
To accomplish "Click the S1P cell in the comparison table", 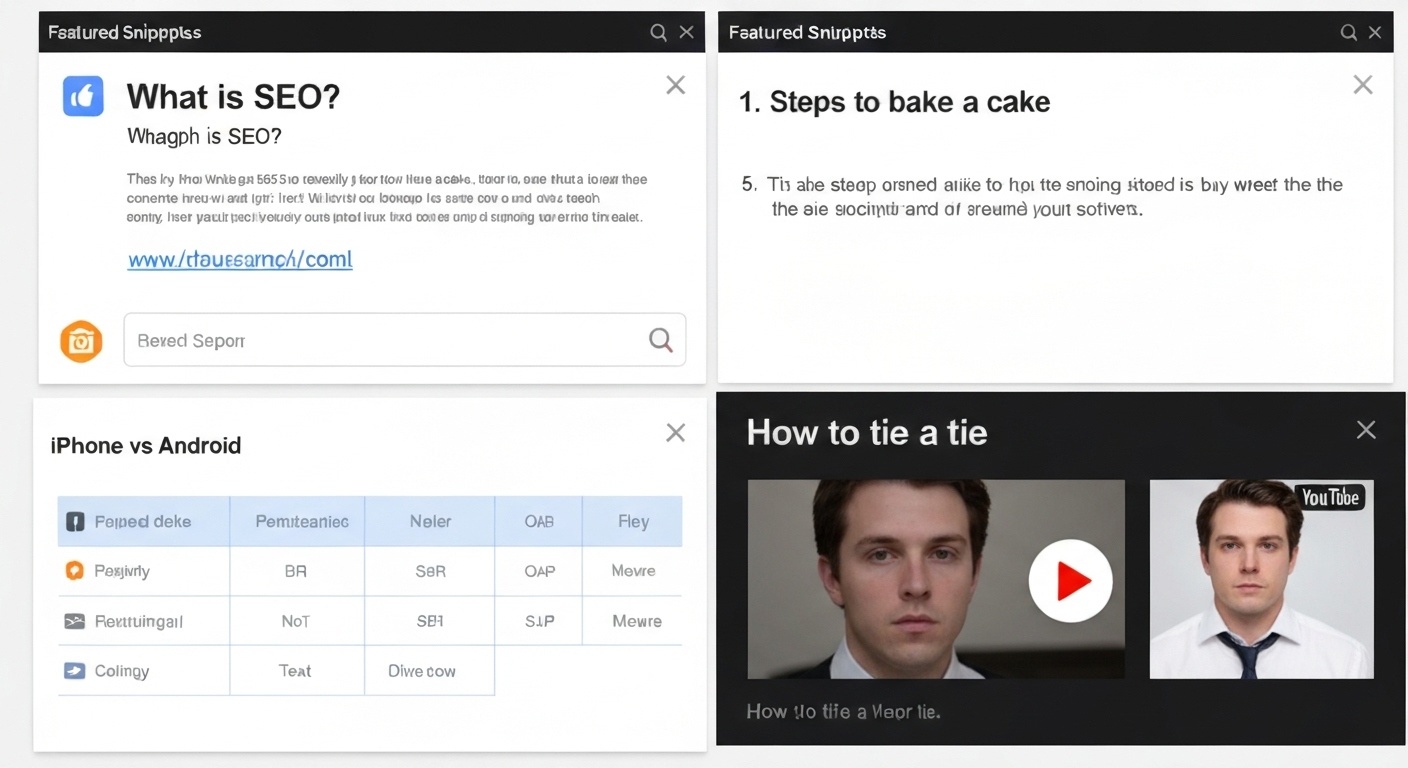I will [539, 621].
